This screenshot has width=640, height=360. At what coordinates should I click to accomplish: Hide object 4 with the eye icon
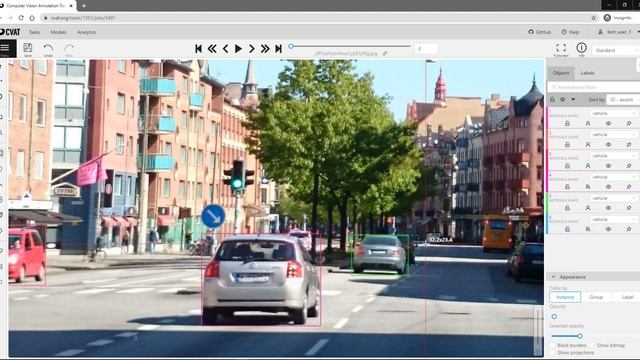click(608, 187)
